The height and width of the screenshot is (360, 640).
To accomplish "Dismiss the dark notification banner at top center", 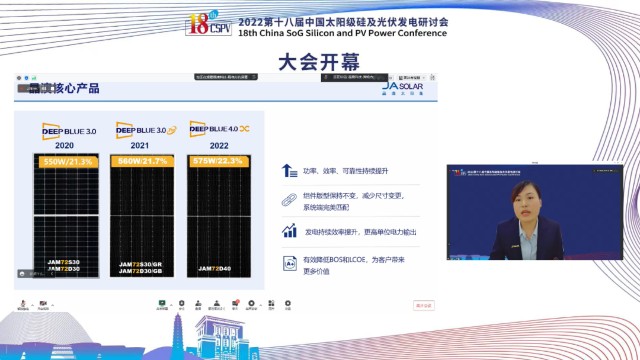I will pyautogui.click(x=254, y=77).
